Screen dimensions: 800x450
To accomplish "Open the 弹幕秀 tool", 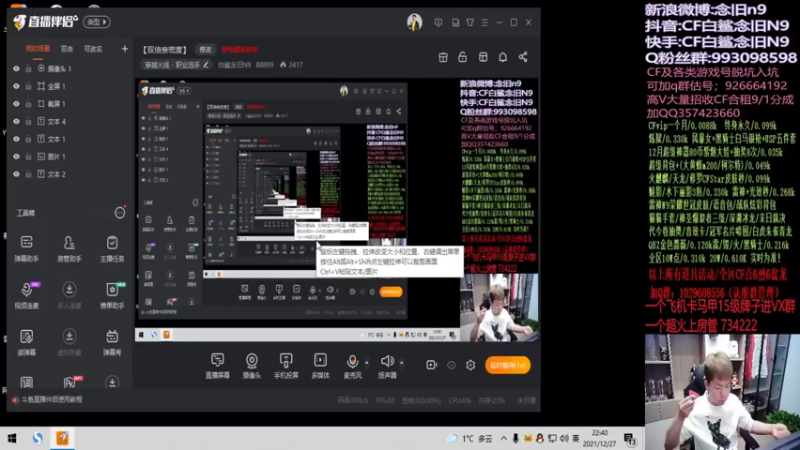I will pyautogui.click(x=112, y=342).
